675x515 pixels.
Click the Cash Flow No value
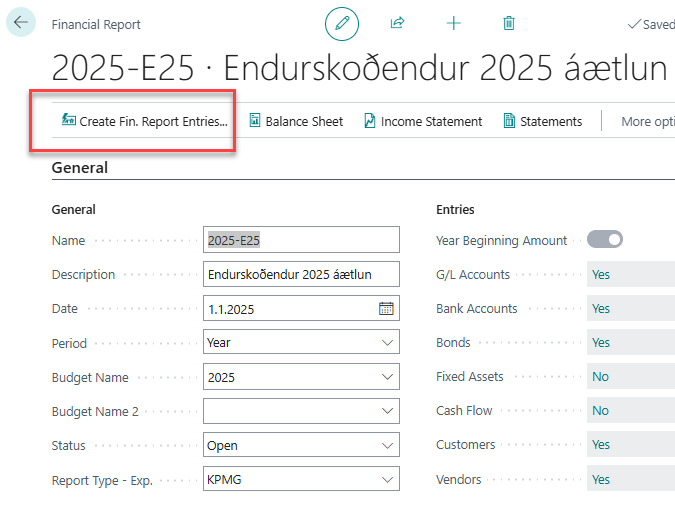600,410
